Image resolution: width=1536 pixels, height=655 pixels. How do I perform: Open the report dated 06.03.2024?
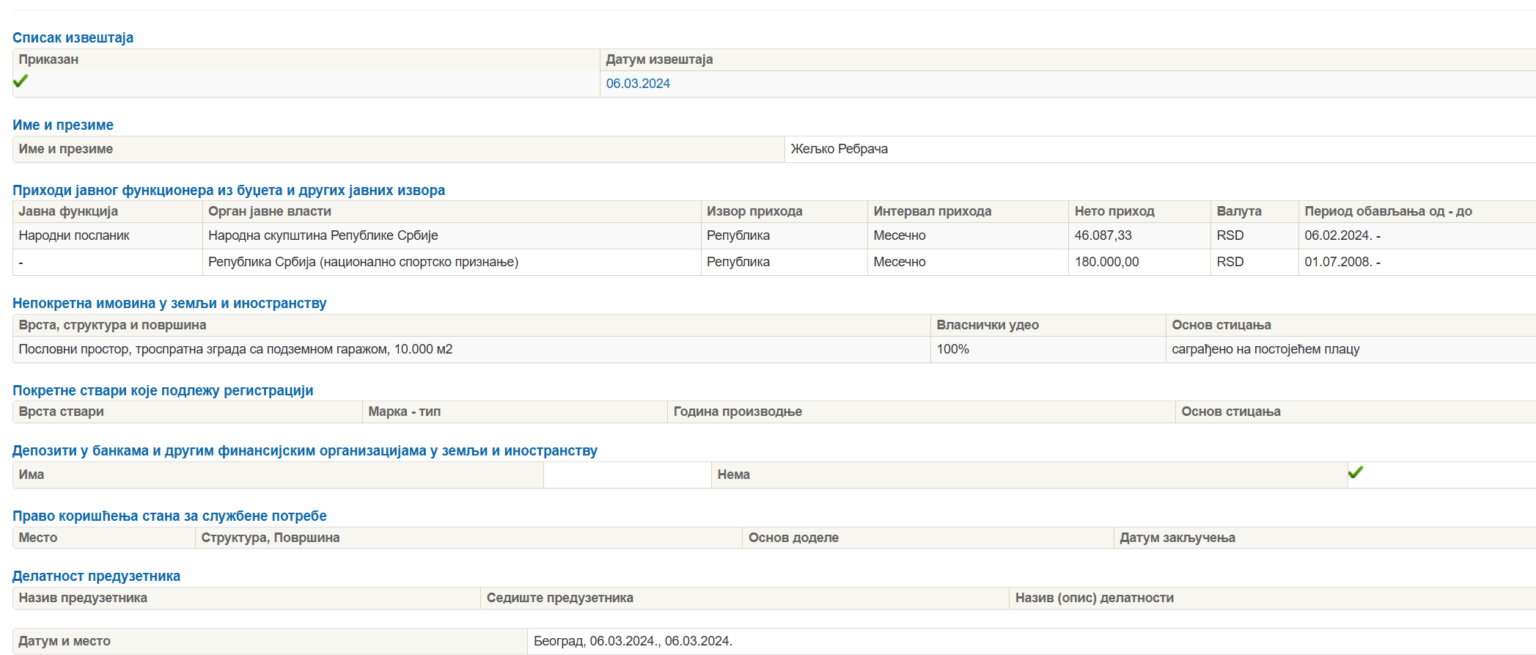coord(638,84)
